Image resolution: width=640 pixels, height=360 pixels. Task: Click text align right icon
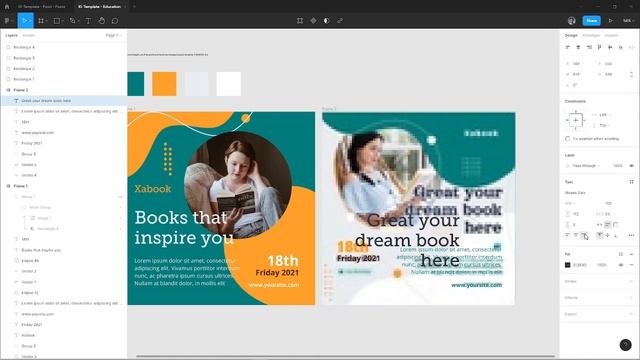click(x=584, y=235)
